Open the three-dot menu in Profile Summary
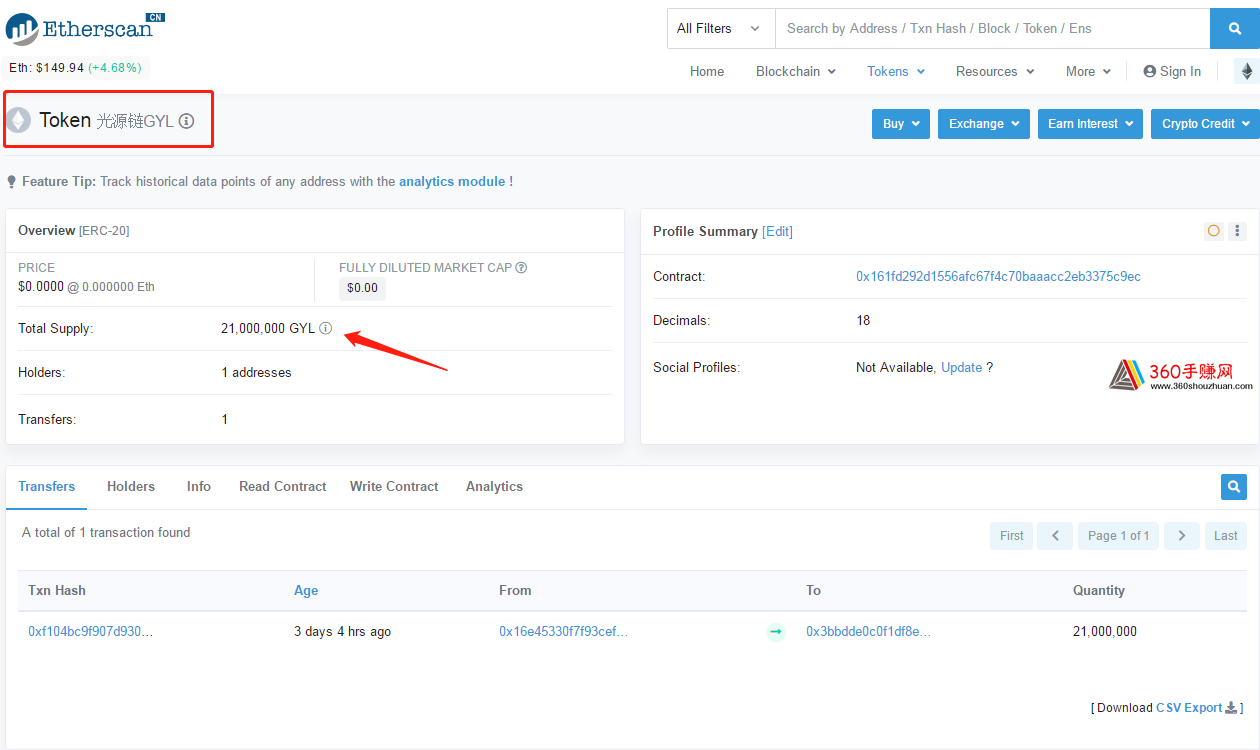 [x=1238, y=231]
